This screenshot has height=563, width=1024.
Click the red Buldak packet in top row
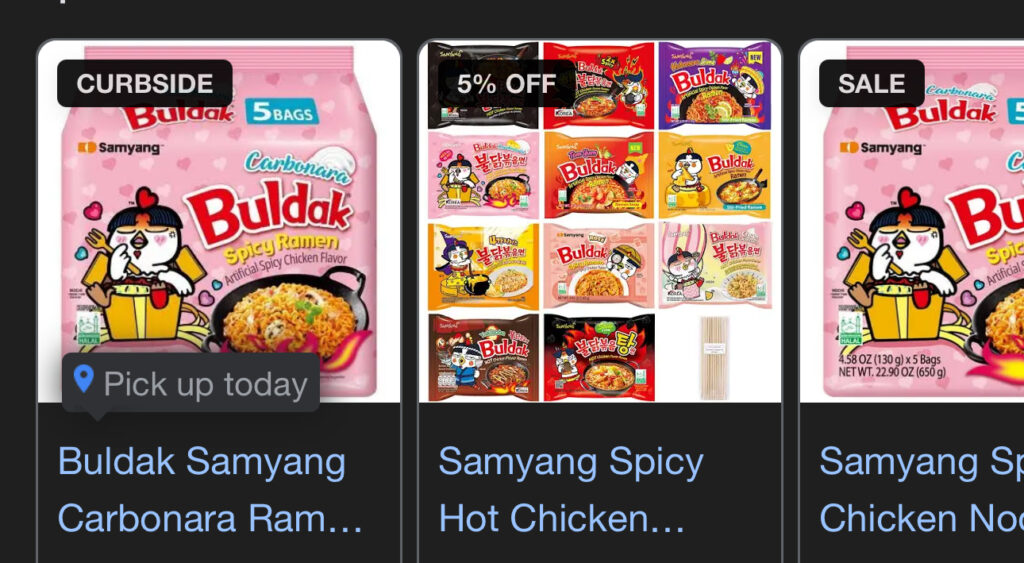coord(599,86)
